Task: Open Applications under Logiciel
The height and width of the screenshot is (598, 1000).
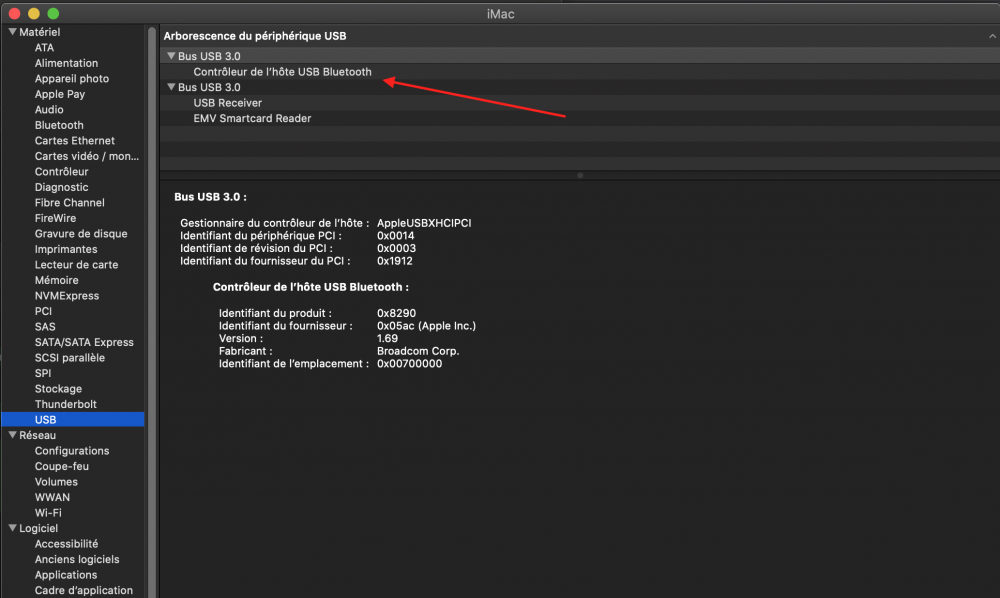Action: click(x=66, y=575)
